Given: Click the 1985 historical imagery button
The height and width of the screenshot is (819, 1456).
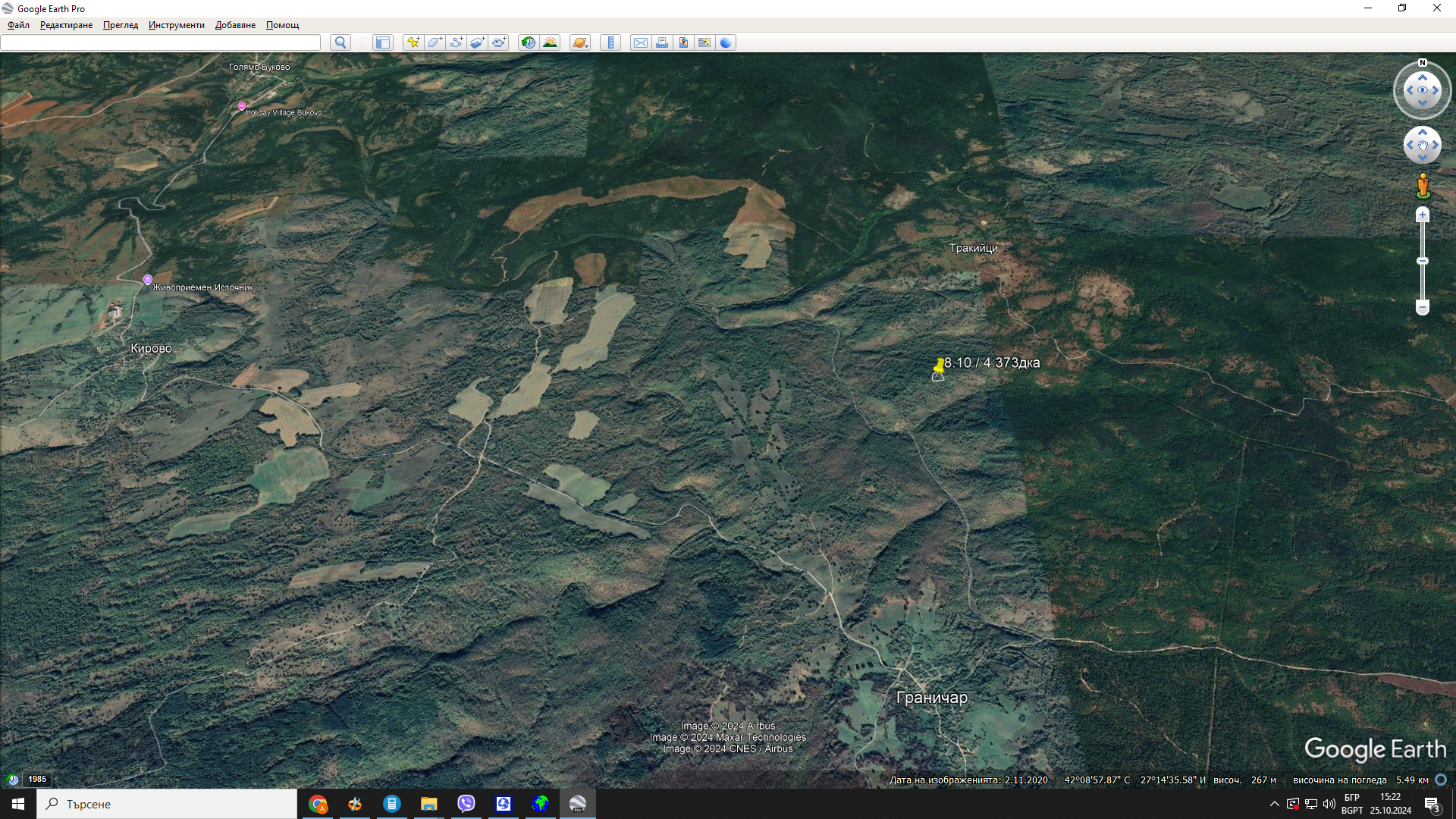Looking at the screenshot, I should coord(37,779).
